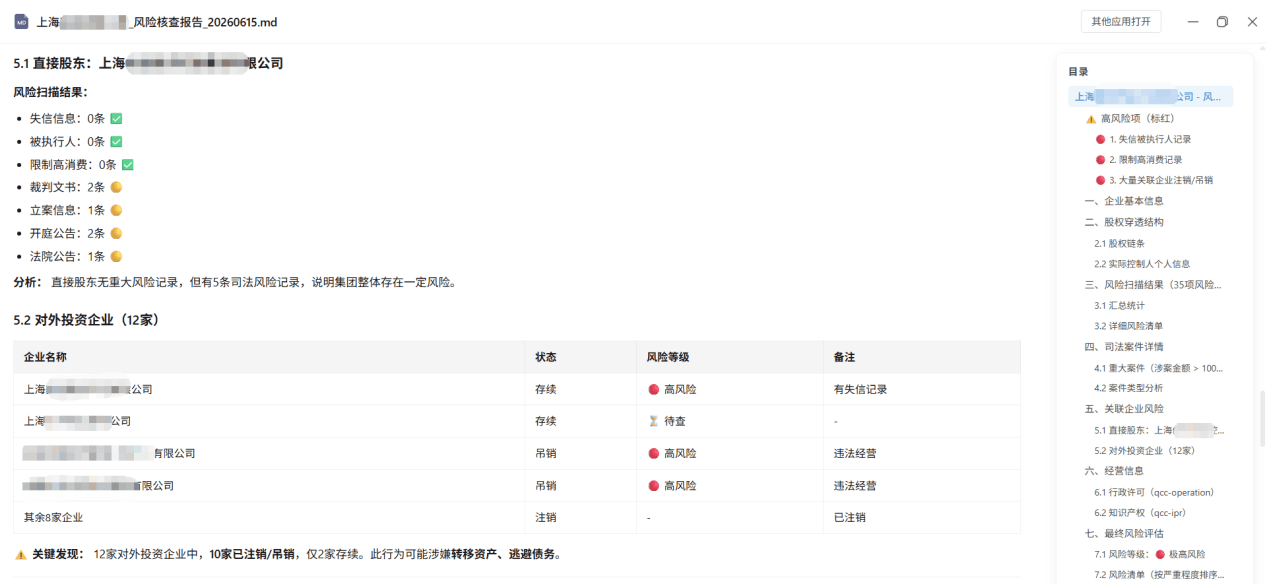Select 4.2 案件类型分析 in the outline
Viewport: 1267px width, 584px height.
click(x=1128, y=388)
